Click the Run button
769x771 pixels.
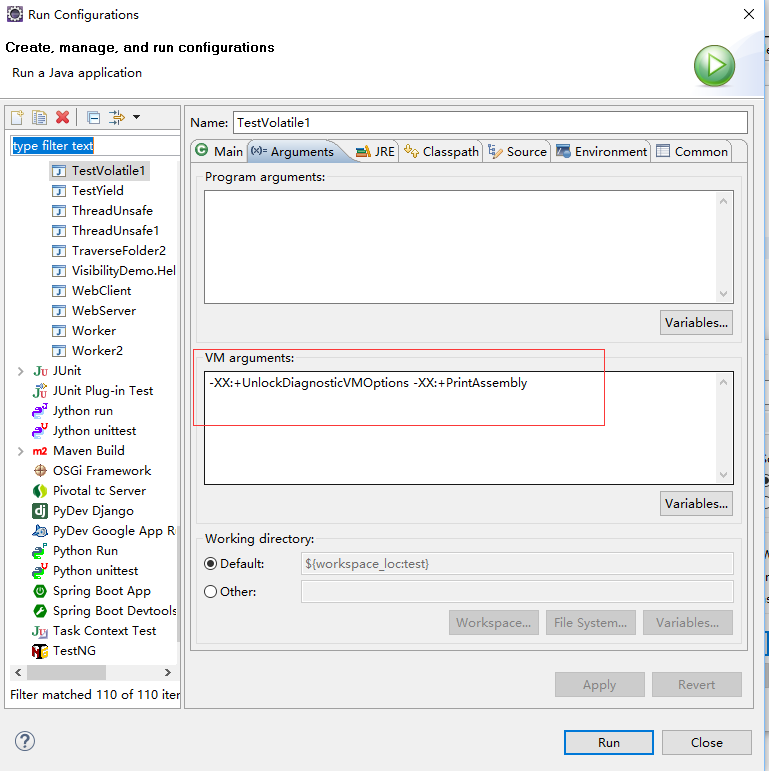(x=609, y=742)
